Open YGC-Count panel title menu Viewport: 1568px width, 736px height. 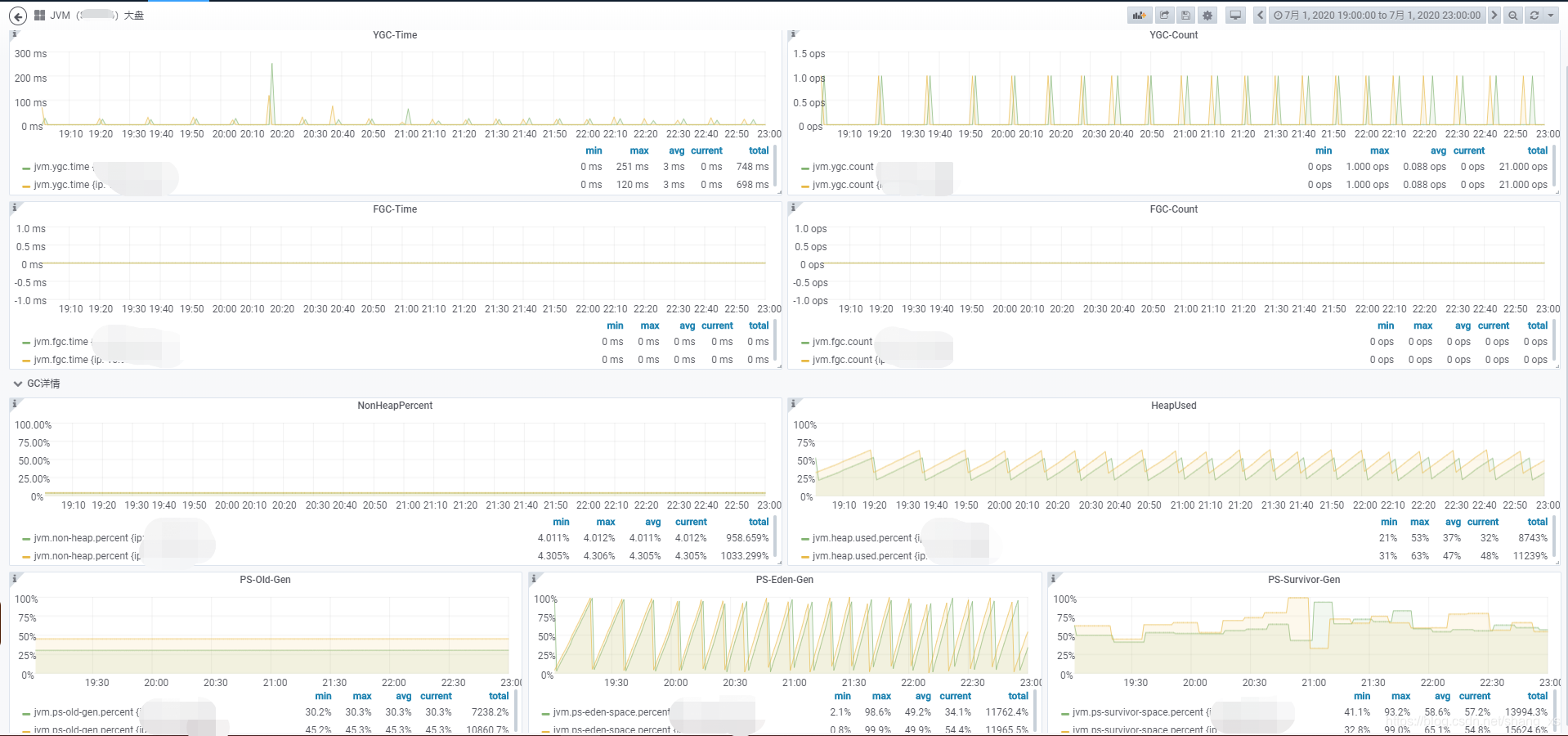1174,35
